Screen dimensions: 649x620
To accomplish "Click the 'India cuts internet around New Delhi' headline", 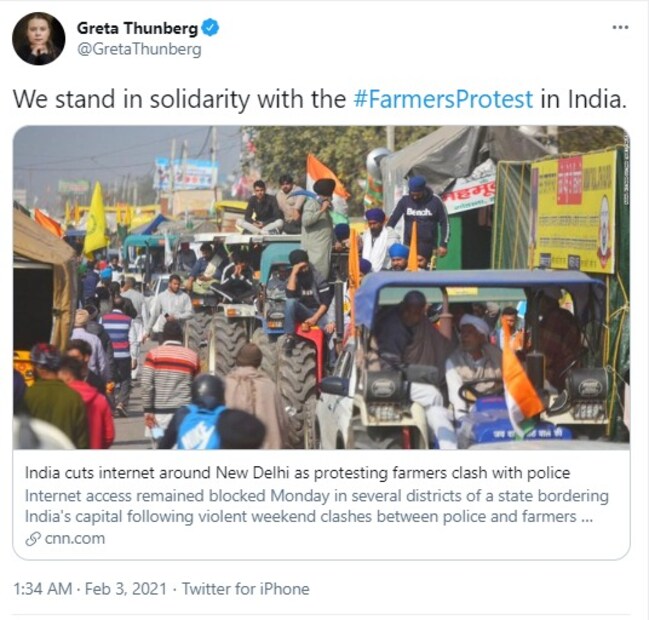I will 297,473.
